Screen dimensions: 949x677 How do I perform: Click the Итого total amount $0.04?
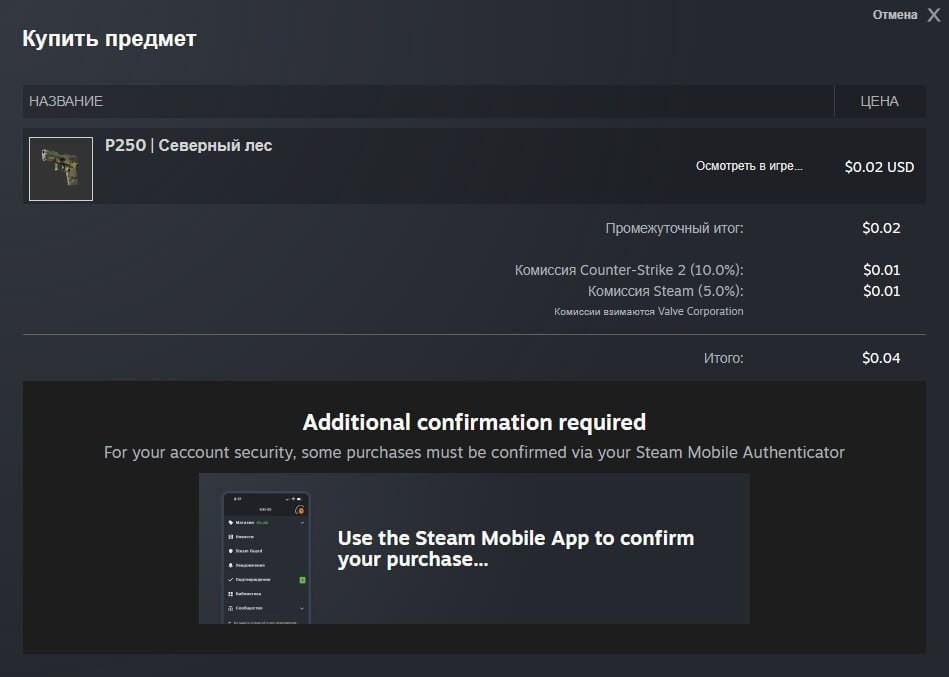pos(881,358)
